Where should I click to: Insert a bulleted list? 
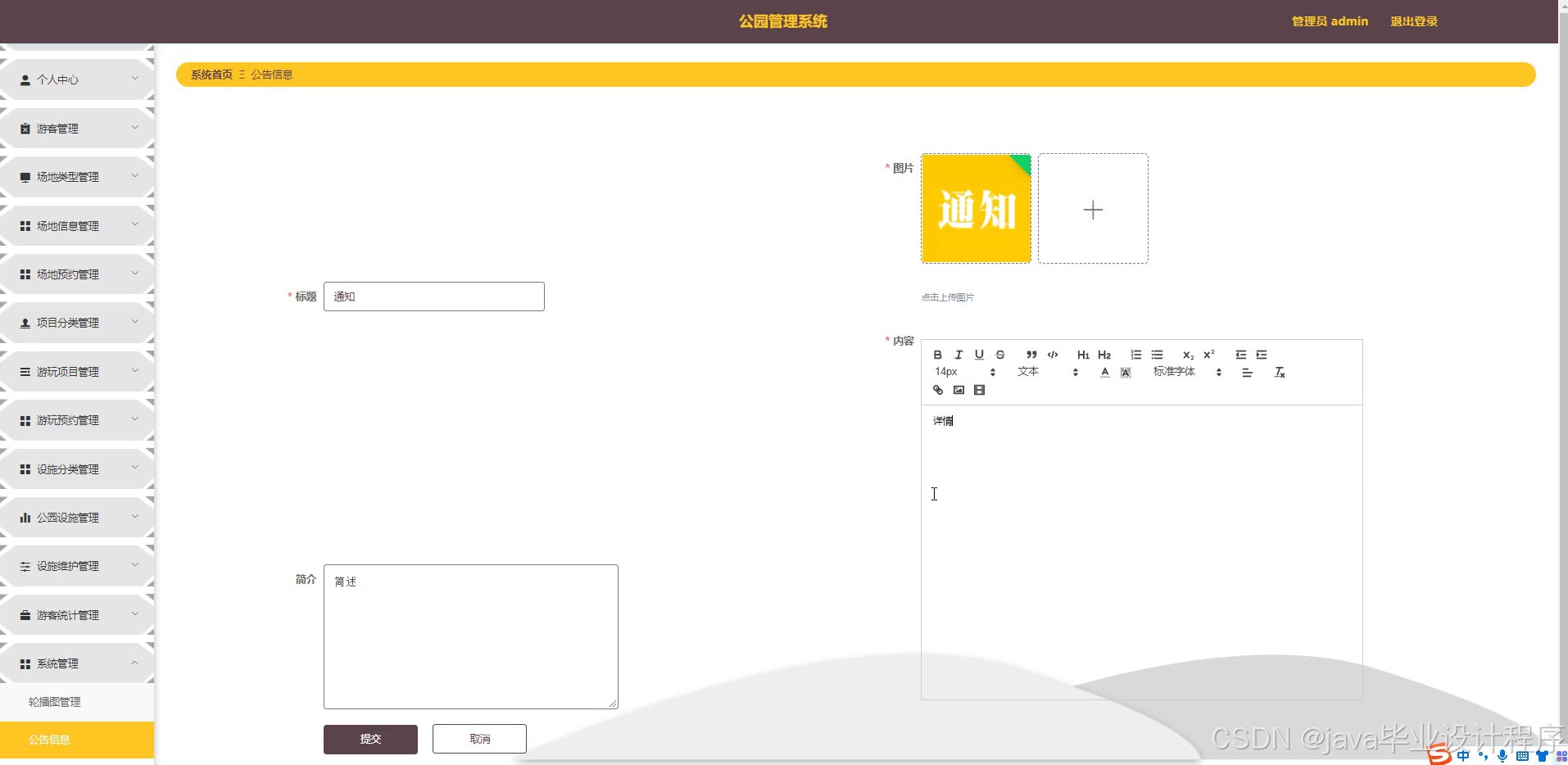1157,355
